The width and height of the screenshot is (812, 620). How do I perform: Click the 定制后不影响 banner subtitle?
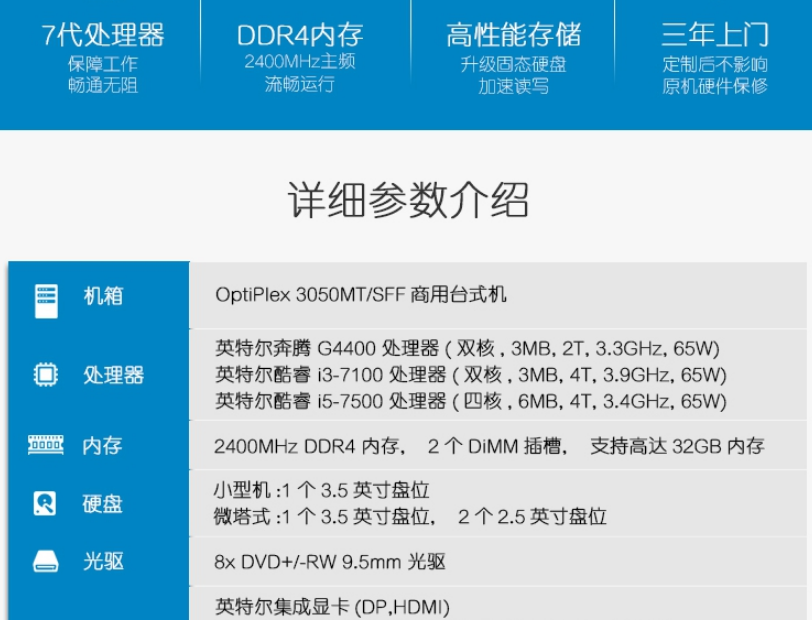[715, 65]
